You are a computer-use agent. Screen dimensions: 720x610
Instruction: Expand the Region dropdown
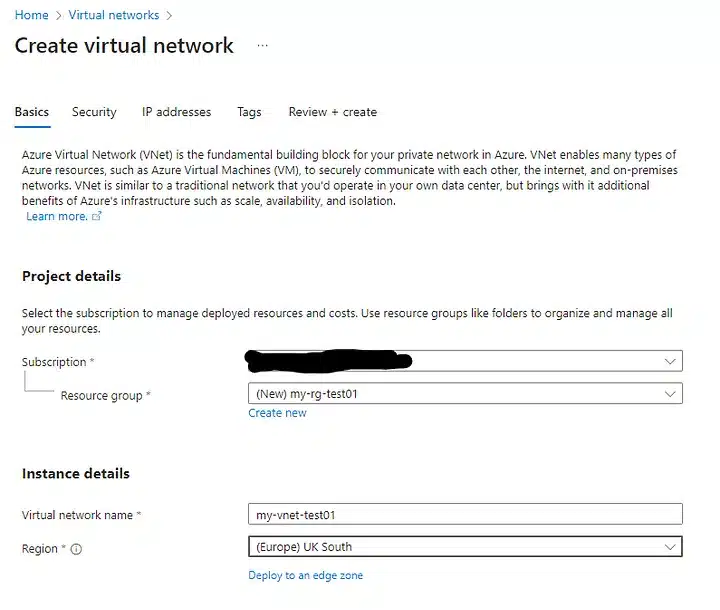465,547
